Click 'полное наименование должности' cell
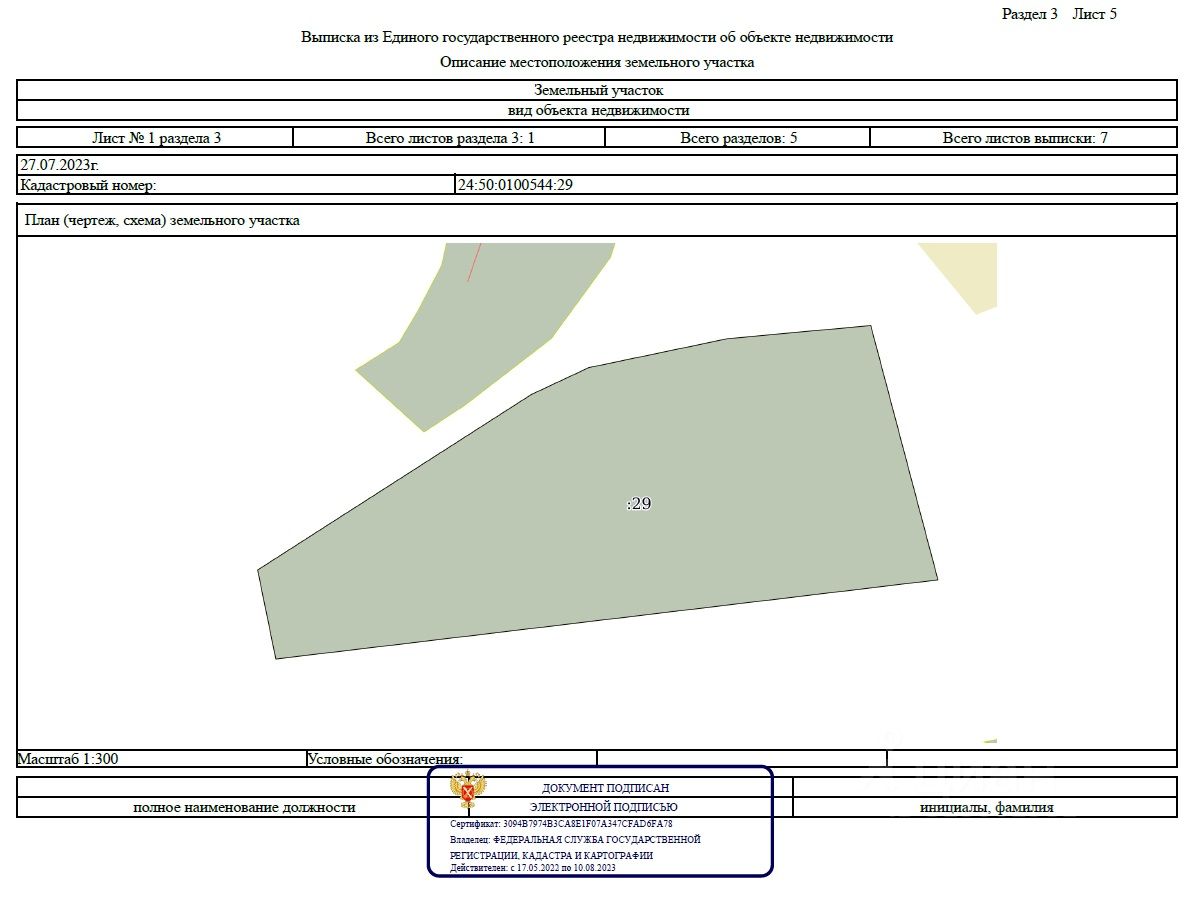The image size is (1200, 900). pos(244,807)
